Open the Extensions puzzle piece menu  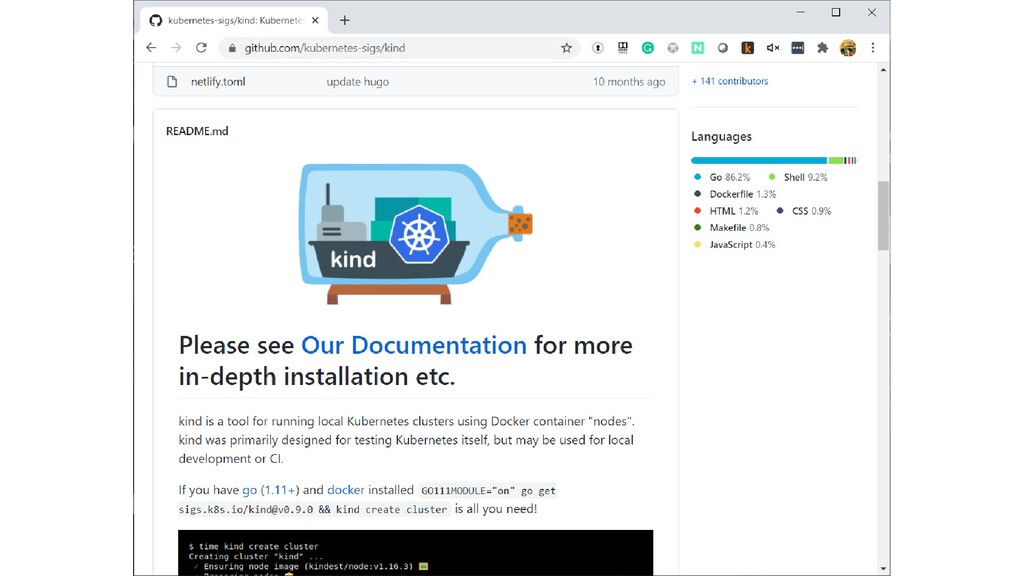[822, 48]
